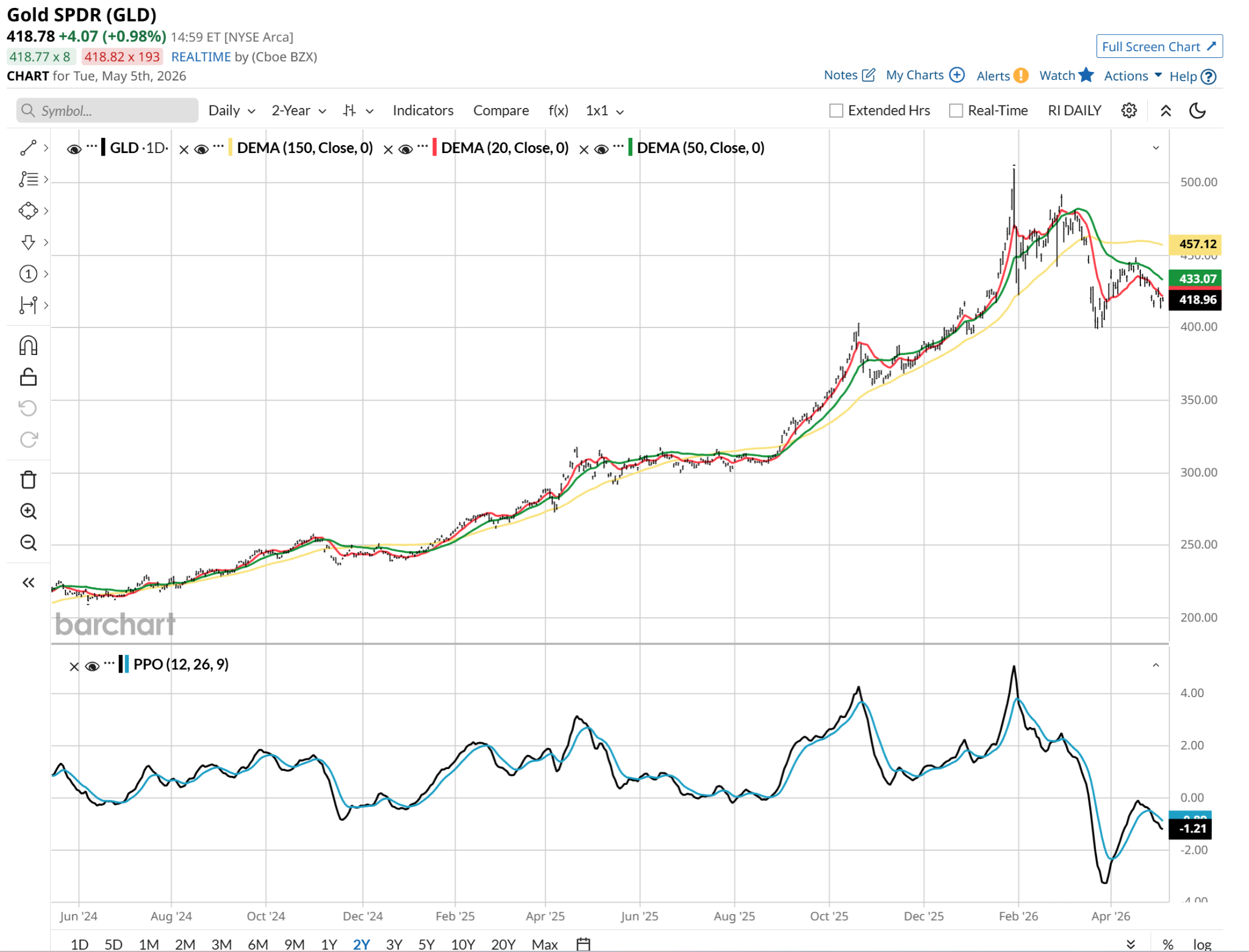Enable the Real-Time checkbox
The width and height of the screenshot is (1249, 952).
pyautogui.click(x=956, y=110)
